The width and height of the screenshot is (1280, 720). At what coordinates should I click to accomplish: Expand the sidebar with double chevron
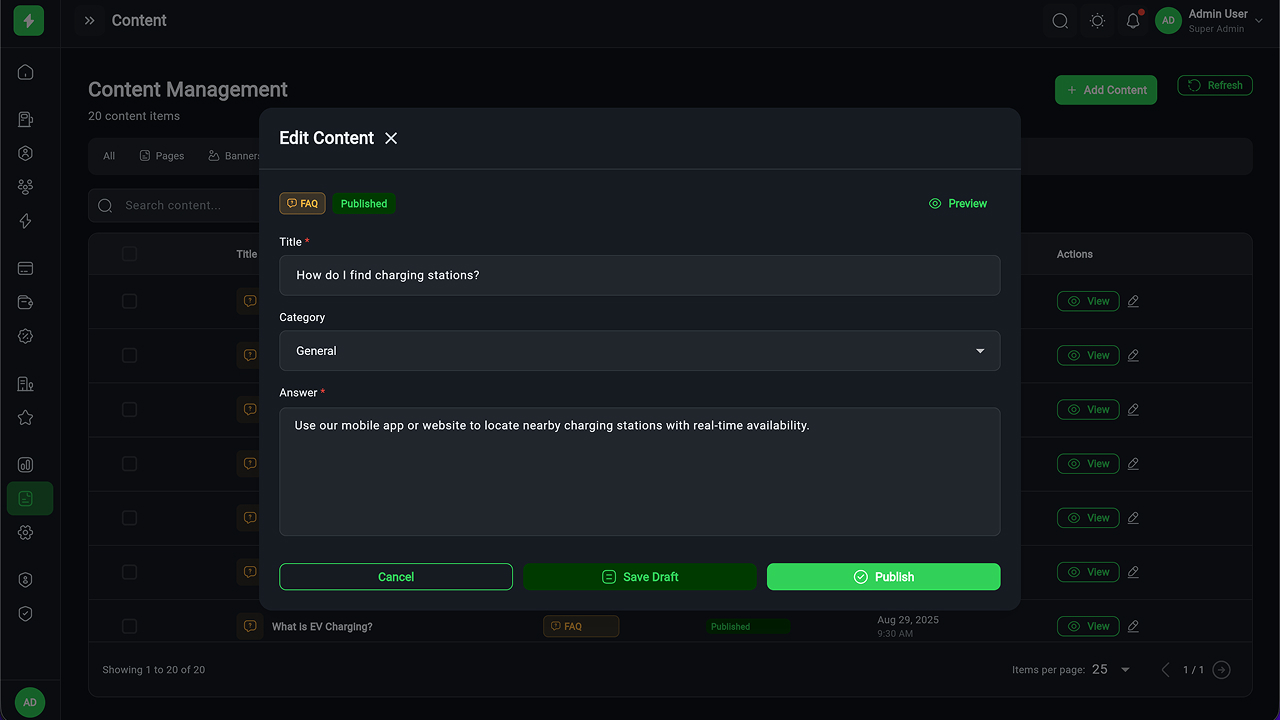[90, 21]
